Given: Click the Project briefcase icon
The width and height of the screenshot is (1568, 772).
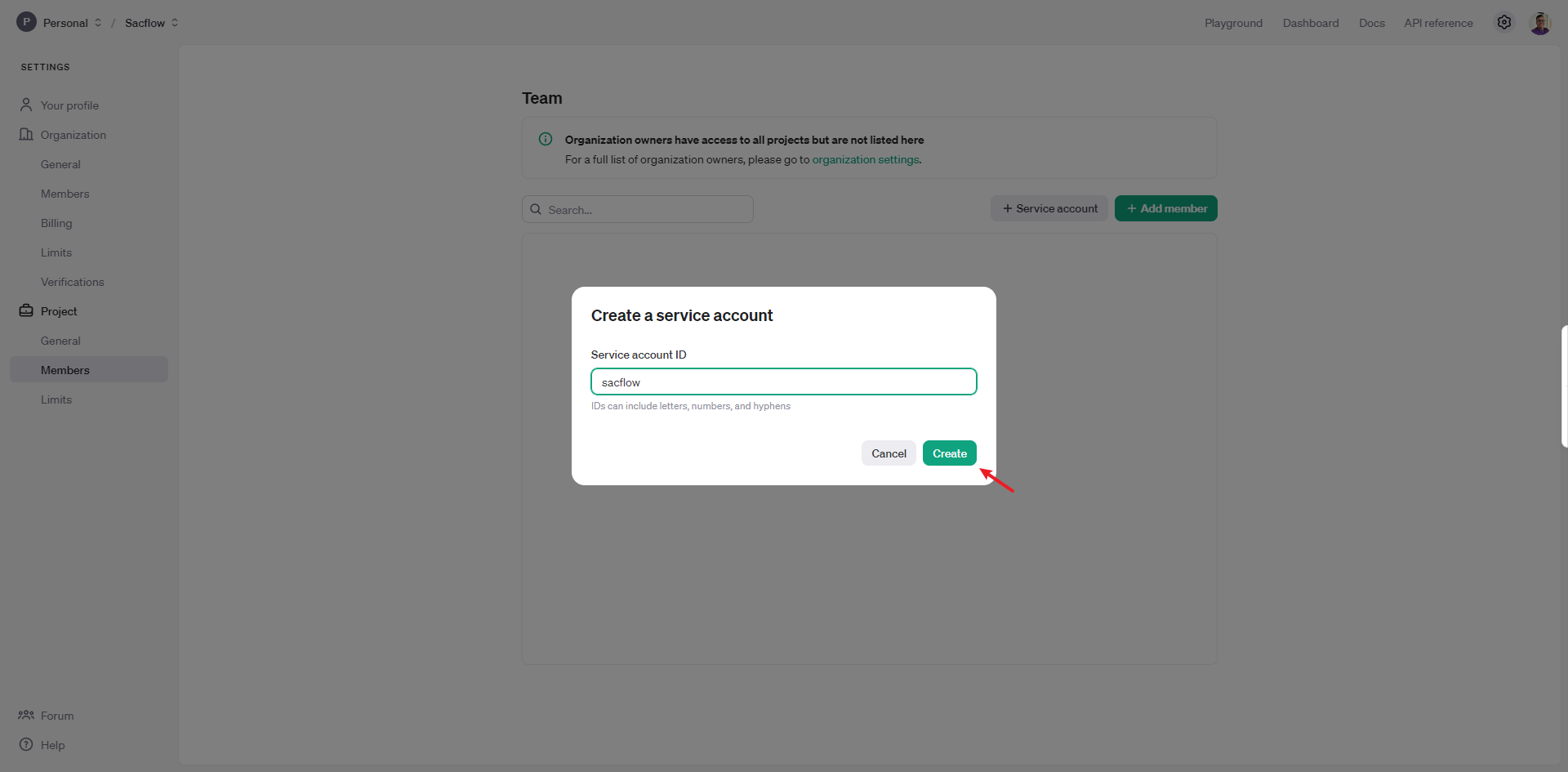Looking at the screenshot, I should 26,310.
